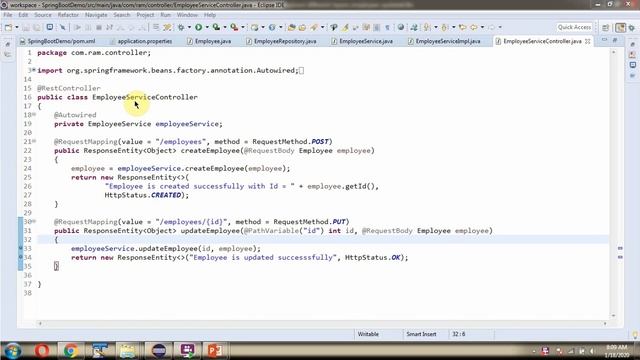
Task: Click the Skip All Breakpoints icon
Action: 62,27
